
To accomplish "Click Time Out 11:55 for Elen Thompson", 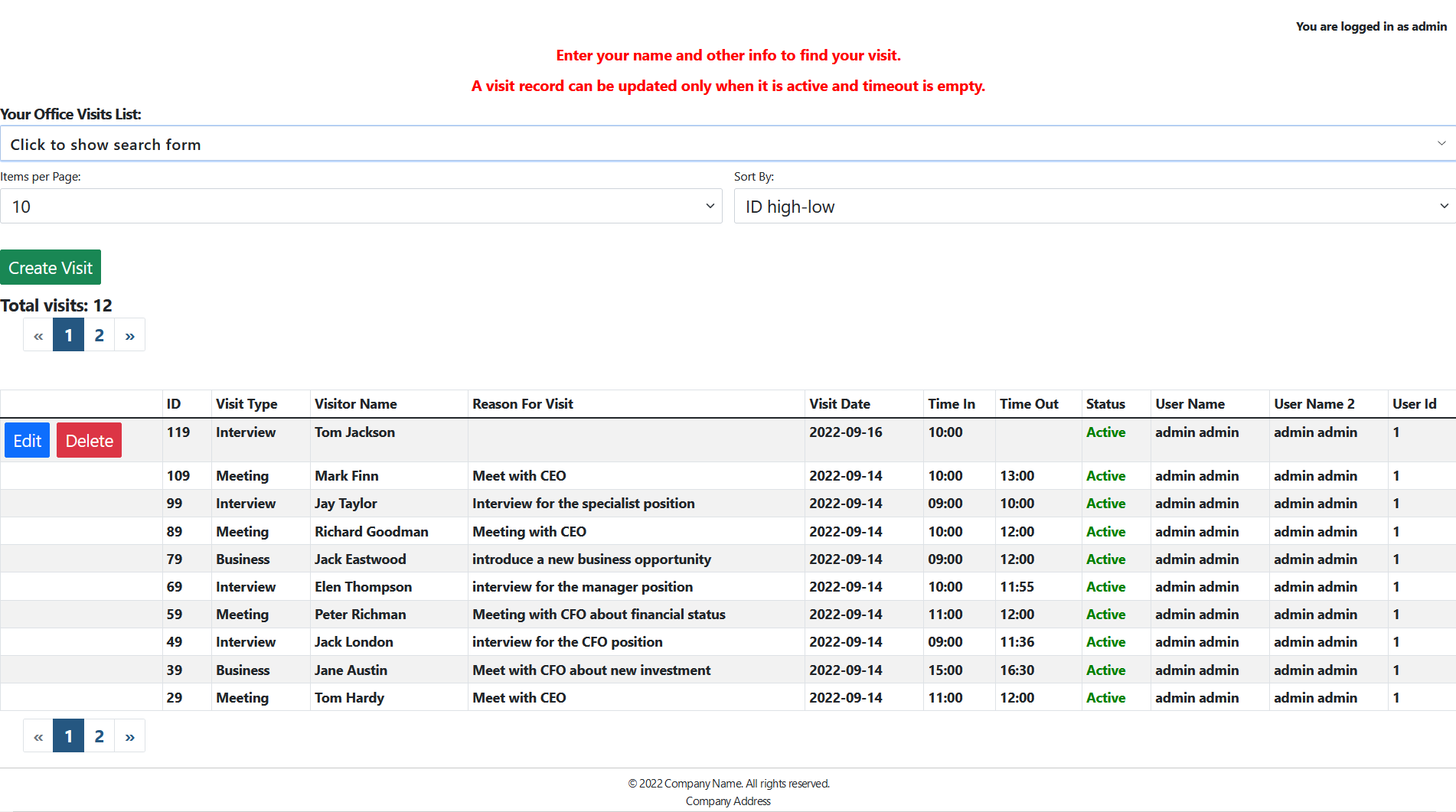I will (1017, 587).
